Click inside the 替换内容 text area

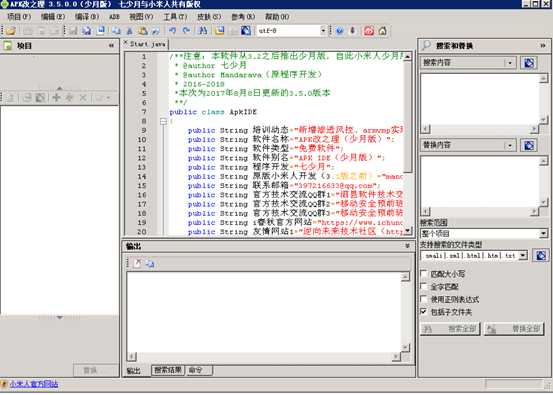coord(480,181)
